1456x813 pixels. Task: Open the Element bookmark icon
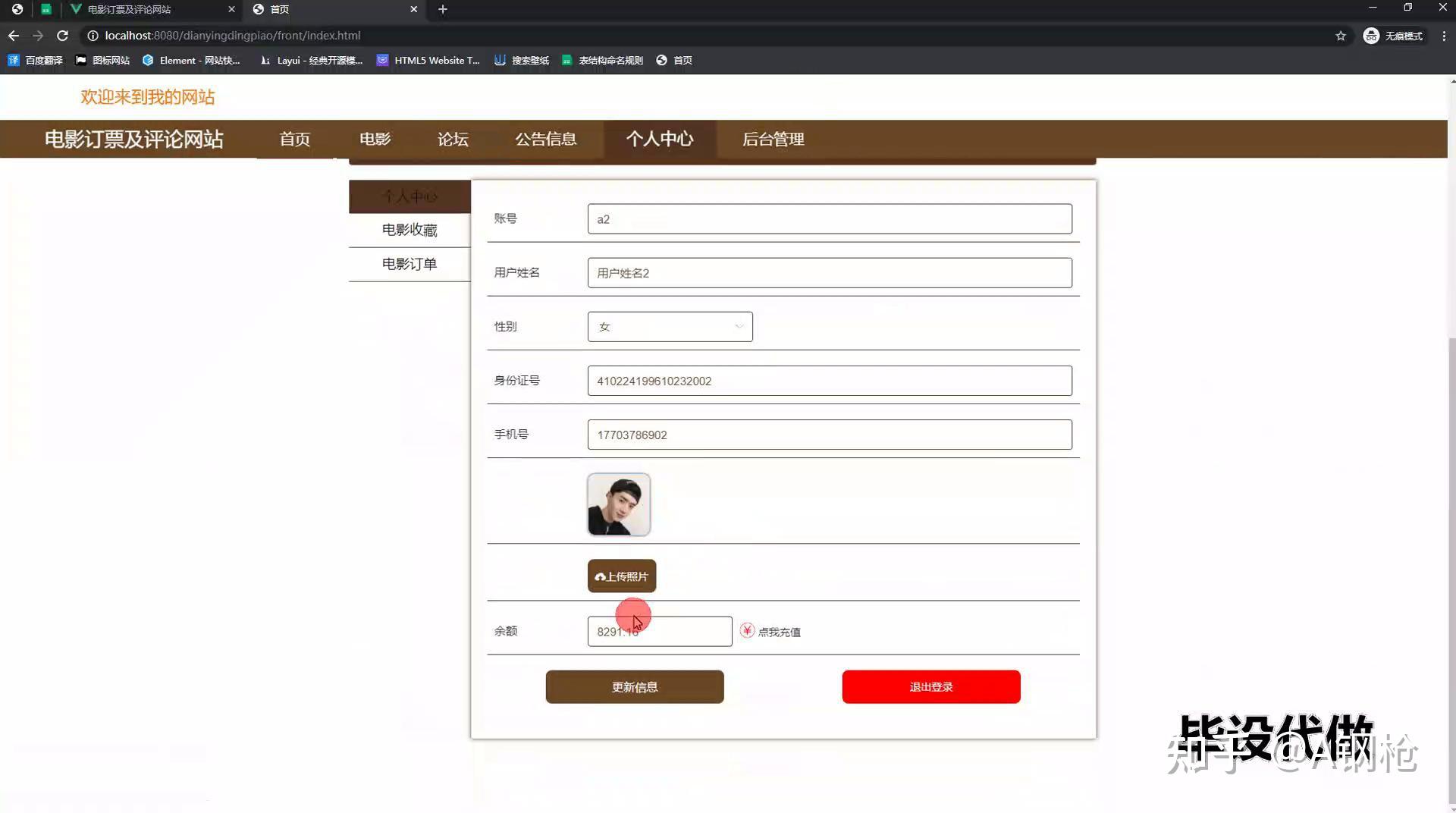149,60
